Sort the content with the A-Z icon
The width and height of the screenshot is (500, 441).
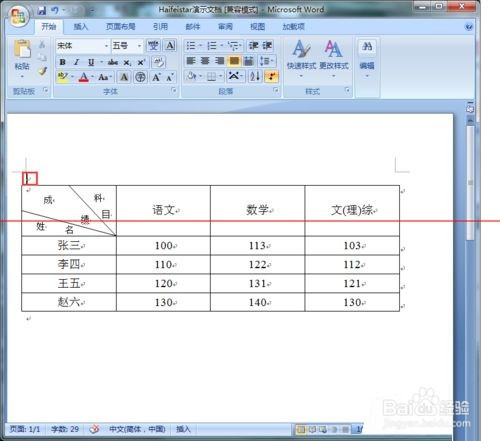click(255, 76)
